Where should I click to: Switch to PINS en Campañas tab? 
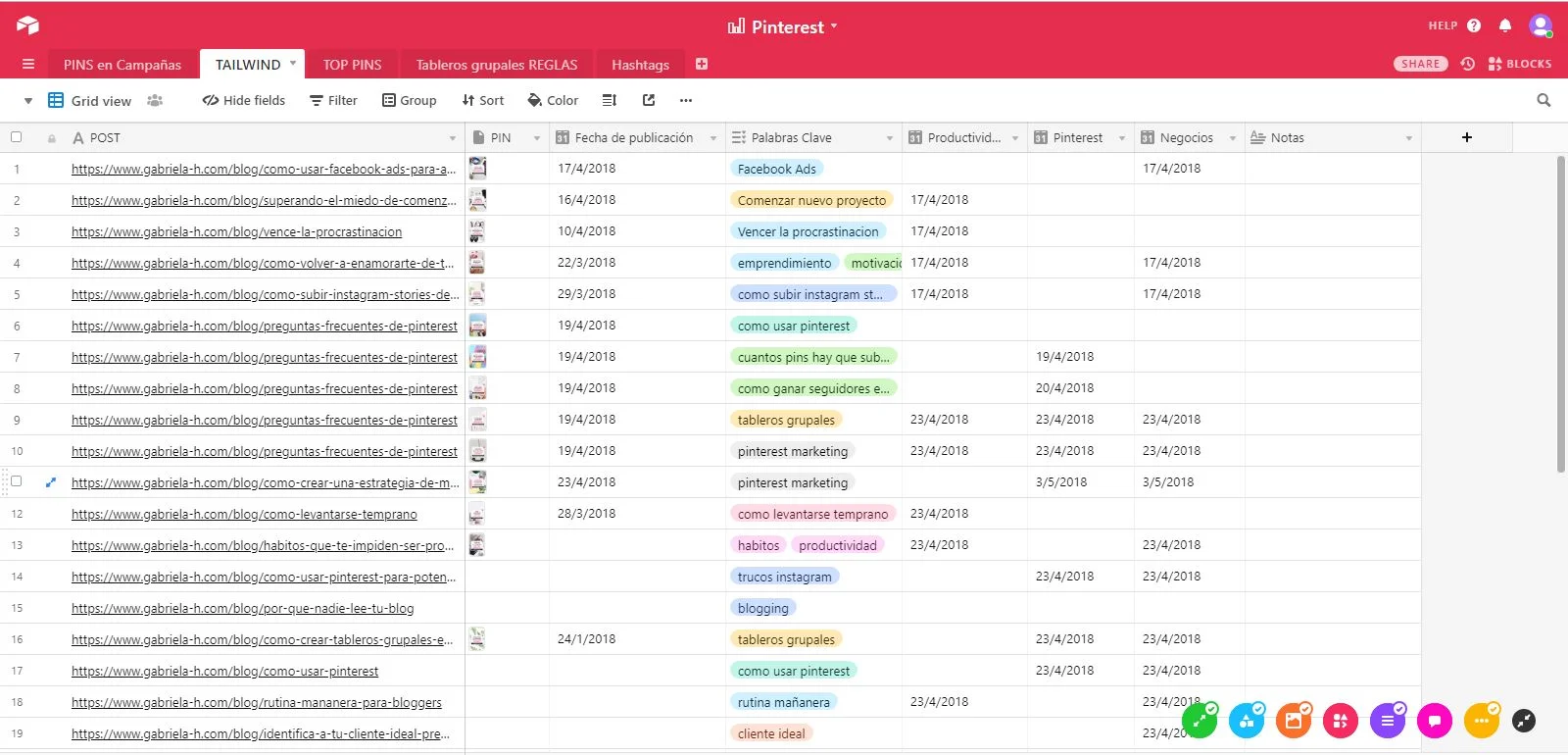(x=122, y=65)
